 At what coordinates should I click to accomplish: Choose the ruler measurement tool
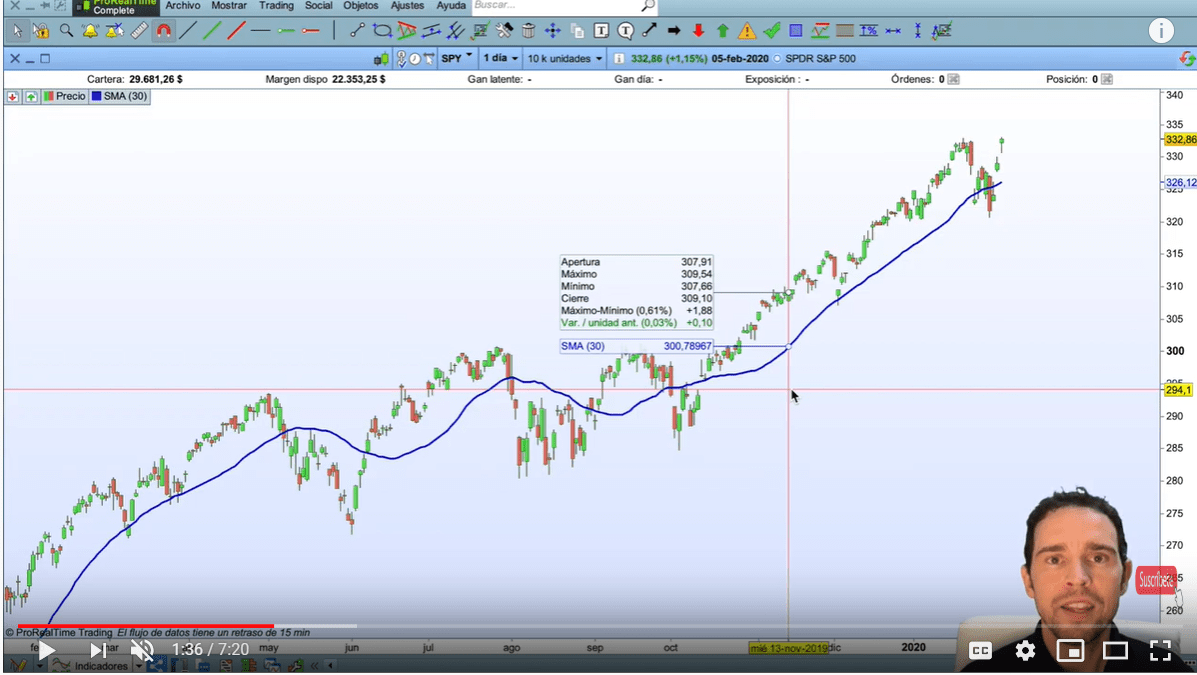point(139,31)
